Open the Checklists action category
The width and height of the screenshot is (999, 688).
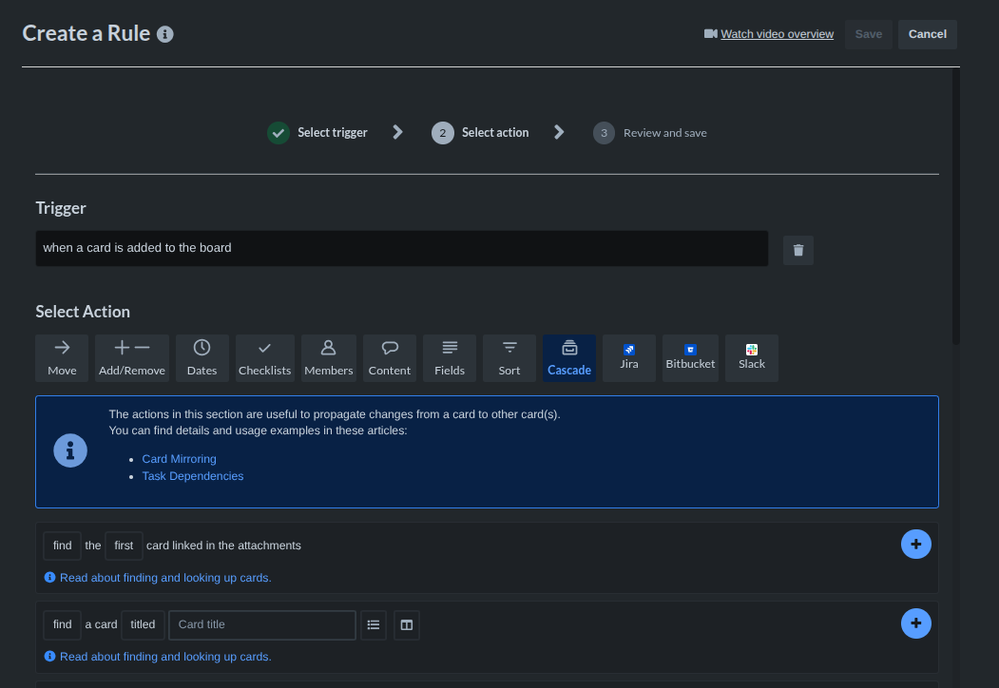[264, 357]
